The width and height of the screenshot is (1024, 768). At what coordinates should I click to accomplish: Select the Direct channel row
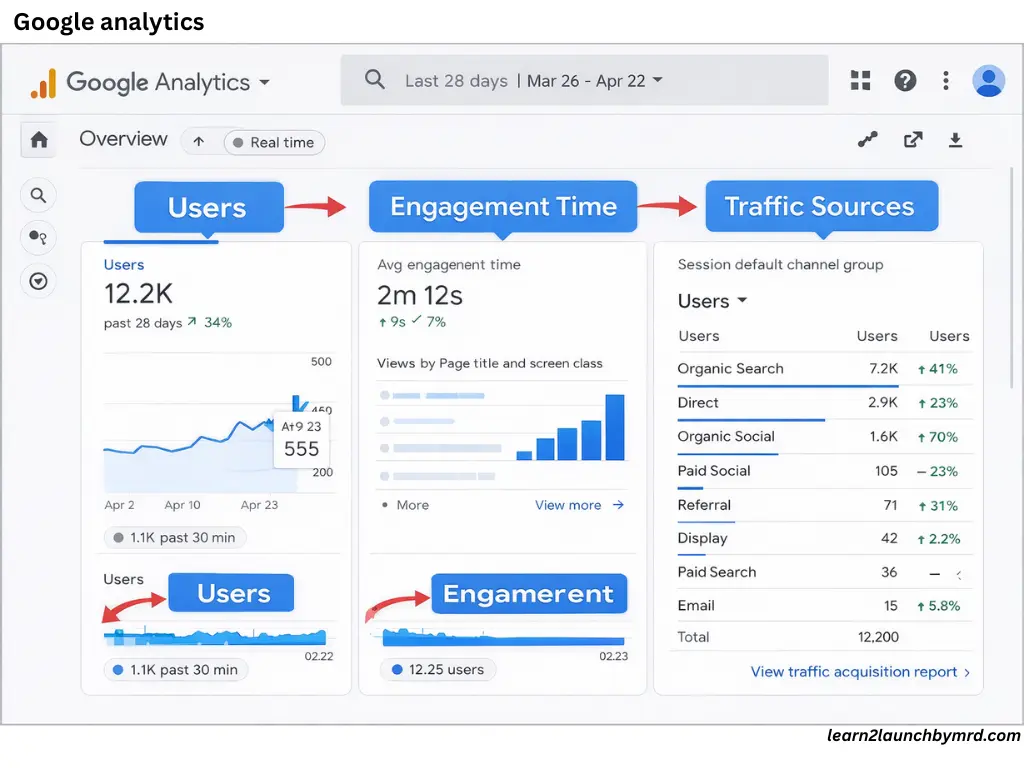pos(824,403)
